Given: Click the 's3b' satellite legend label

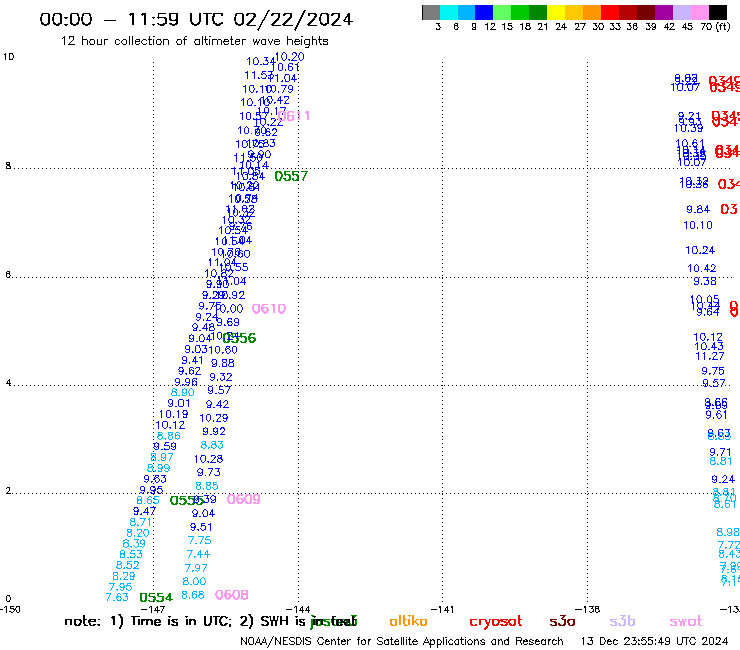Looking at the screenshot, I should point(622,621).
